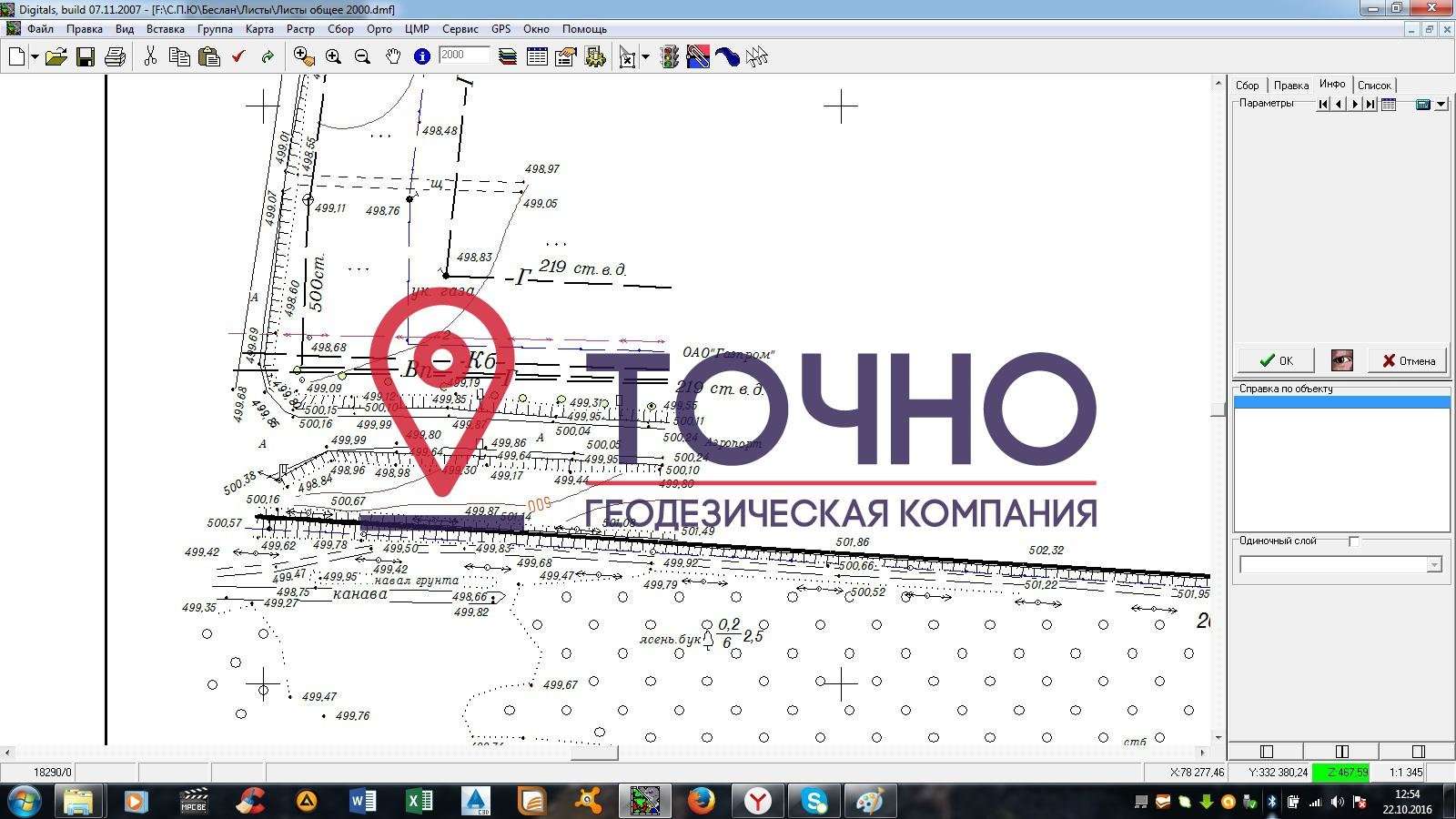This screenshot has height=819, width=1456.
Task: Open the Правка menu
Action: coord(85,29)
